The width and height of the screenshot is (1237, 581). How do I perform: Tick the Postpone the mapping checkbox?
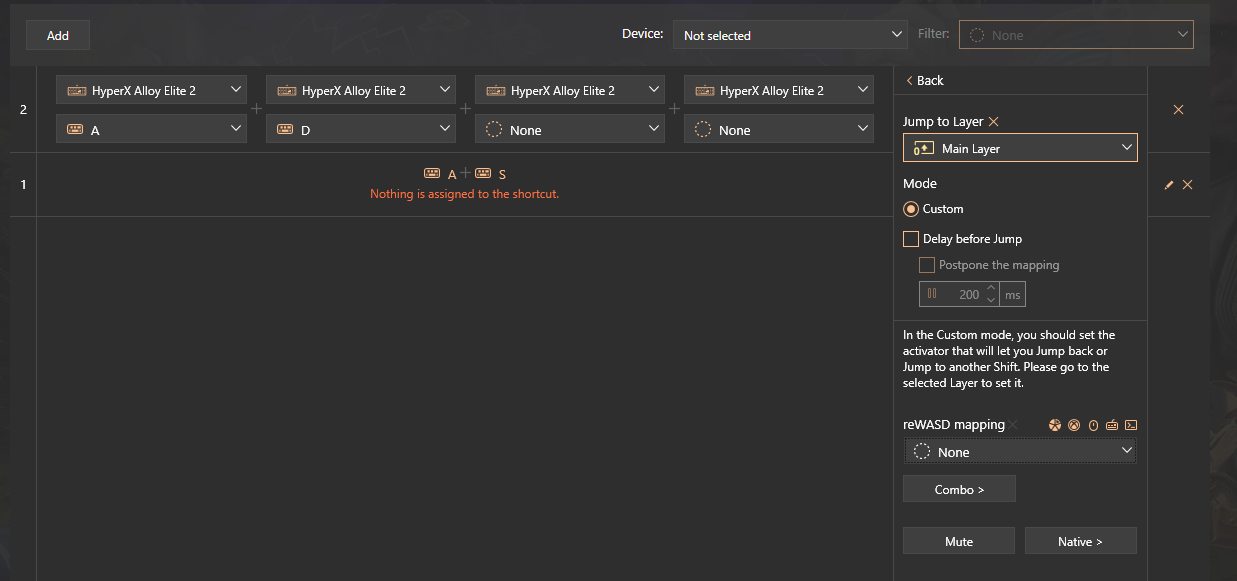coord(926,265)
